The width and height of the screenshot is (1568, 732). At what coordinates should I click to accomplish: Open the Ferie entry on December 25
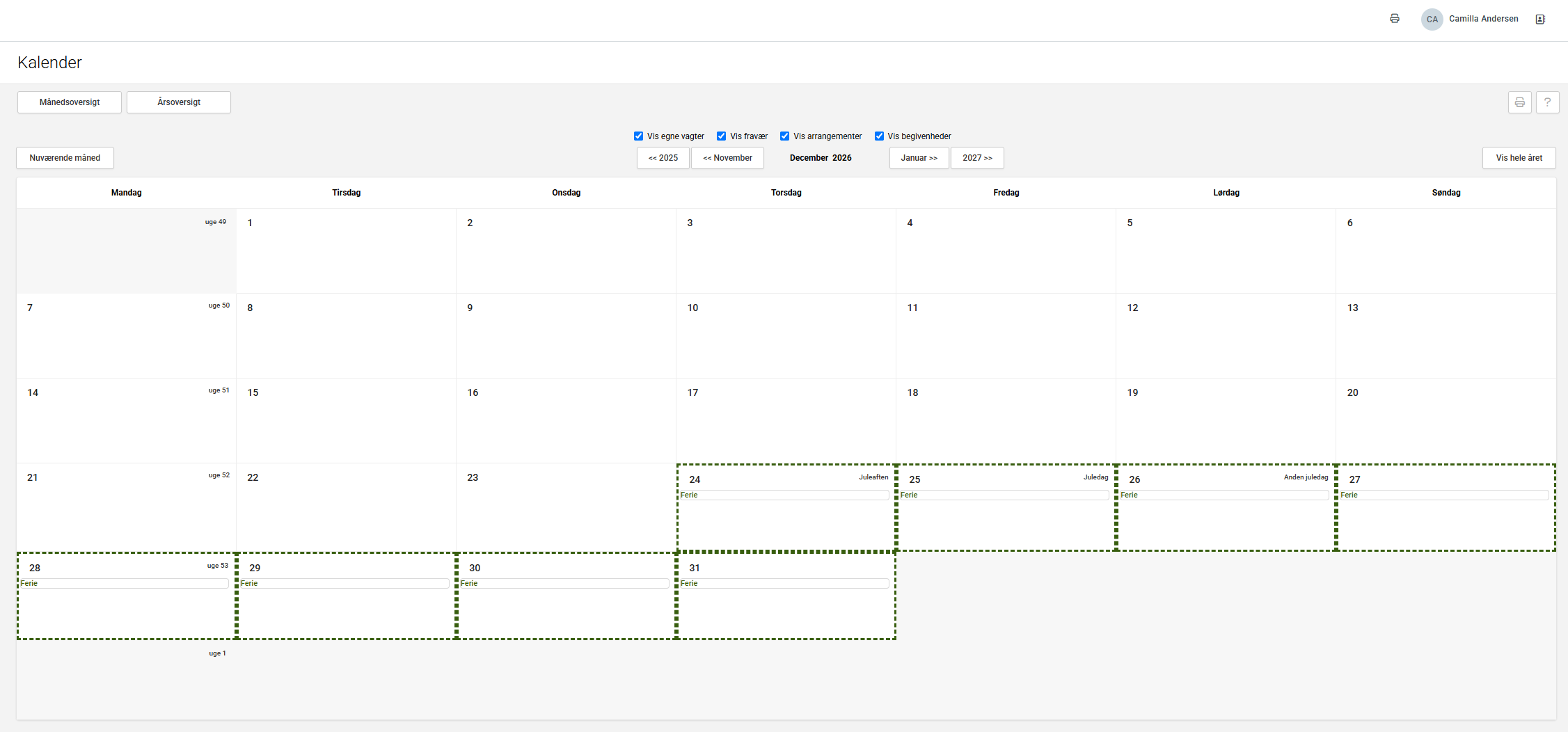coord(1004,495)
